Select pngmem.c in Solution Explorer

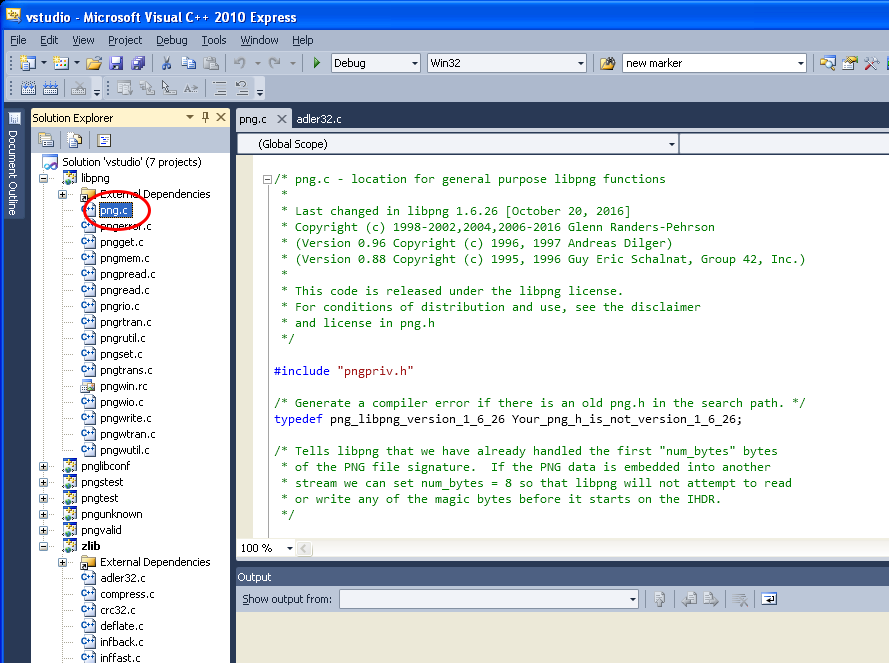pos(125,258)
